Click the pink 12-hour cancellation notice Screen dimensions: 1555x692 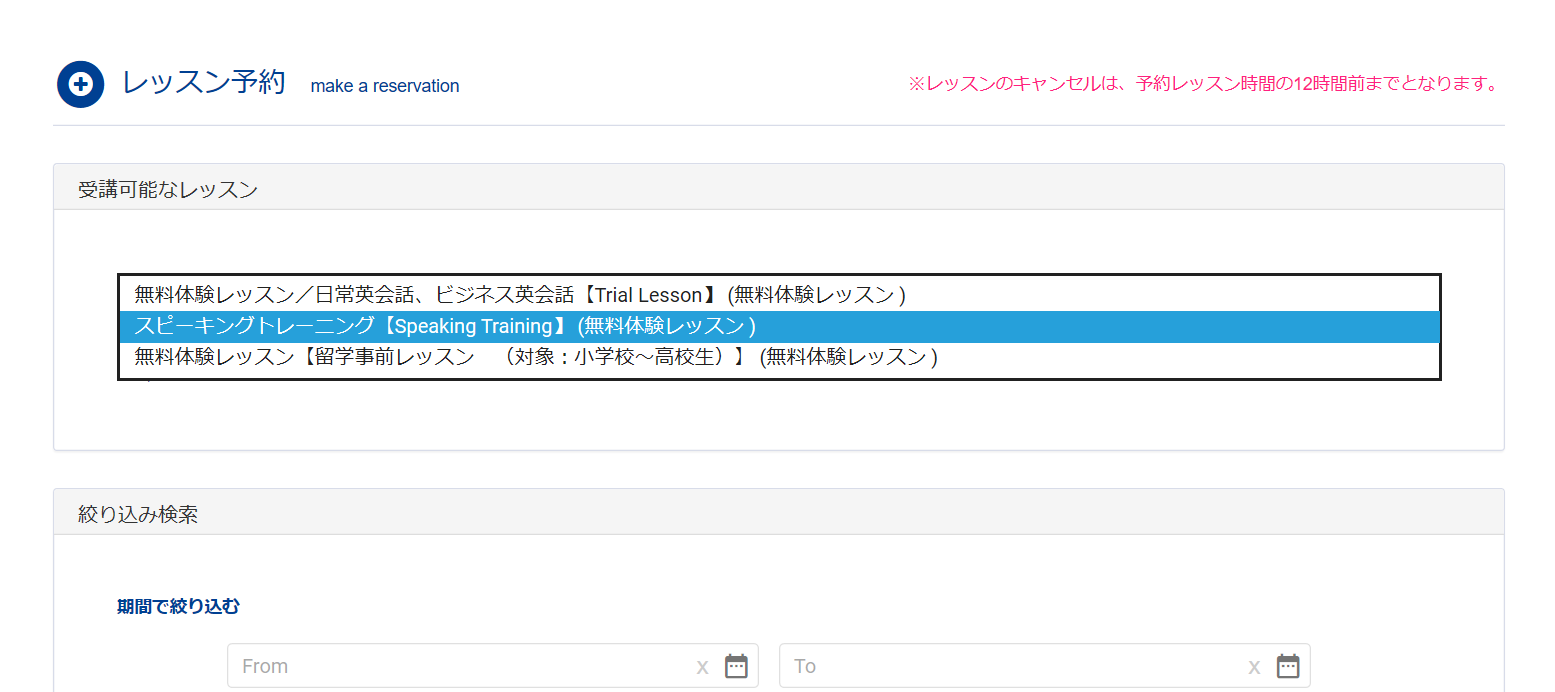(x=1204, y=84)
